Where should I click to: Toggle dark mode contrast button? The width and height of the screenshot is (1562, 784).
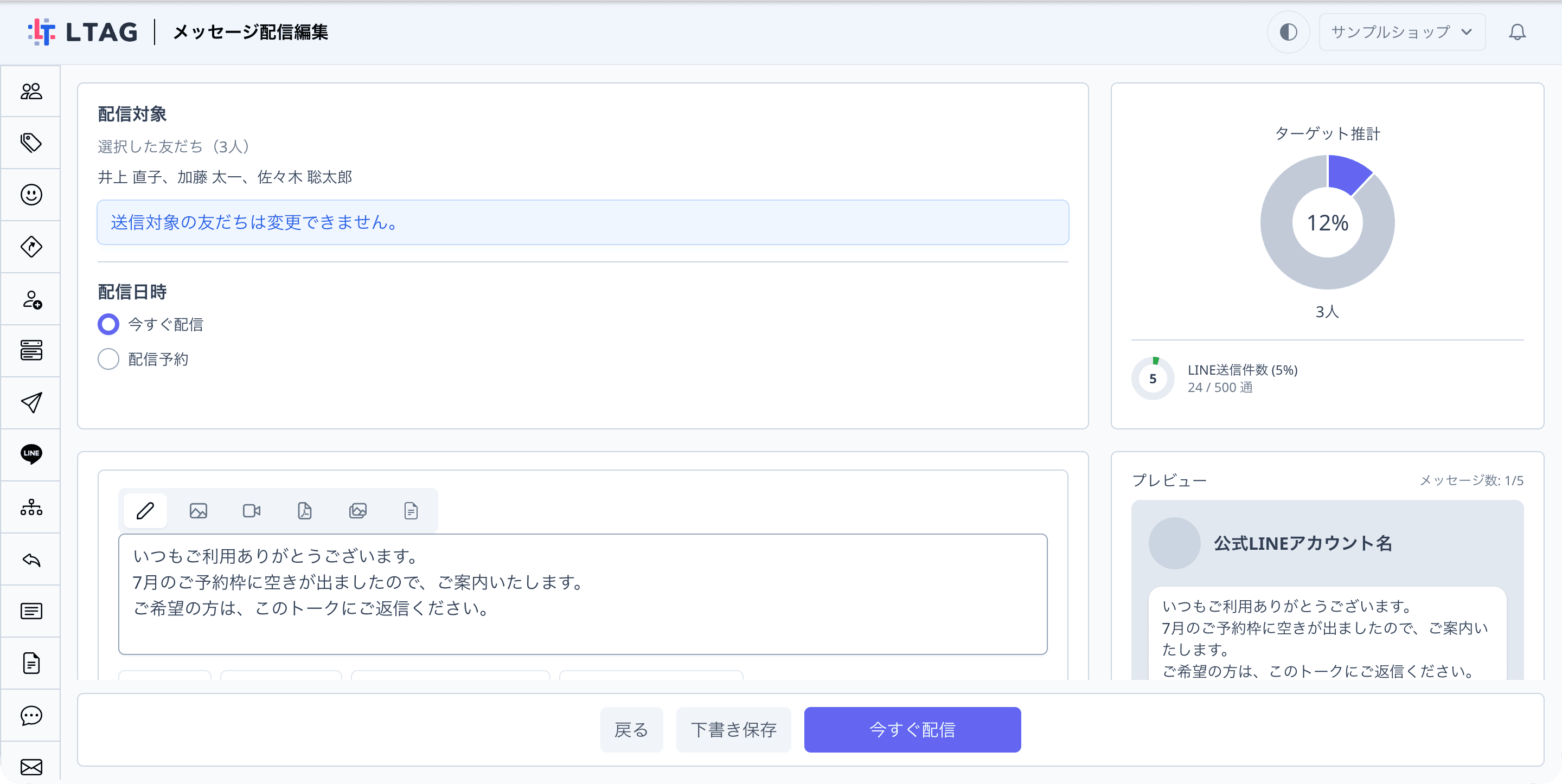coord(1288,31)
